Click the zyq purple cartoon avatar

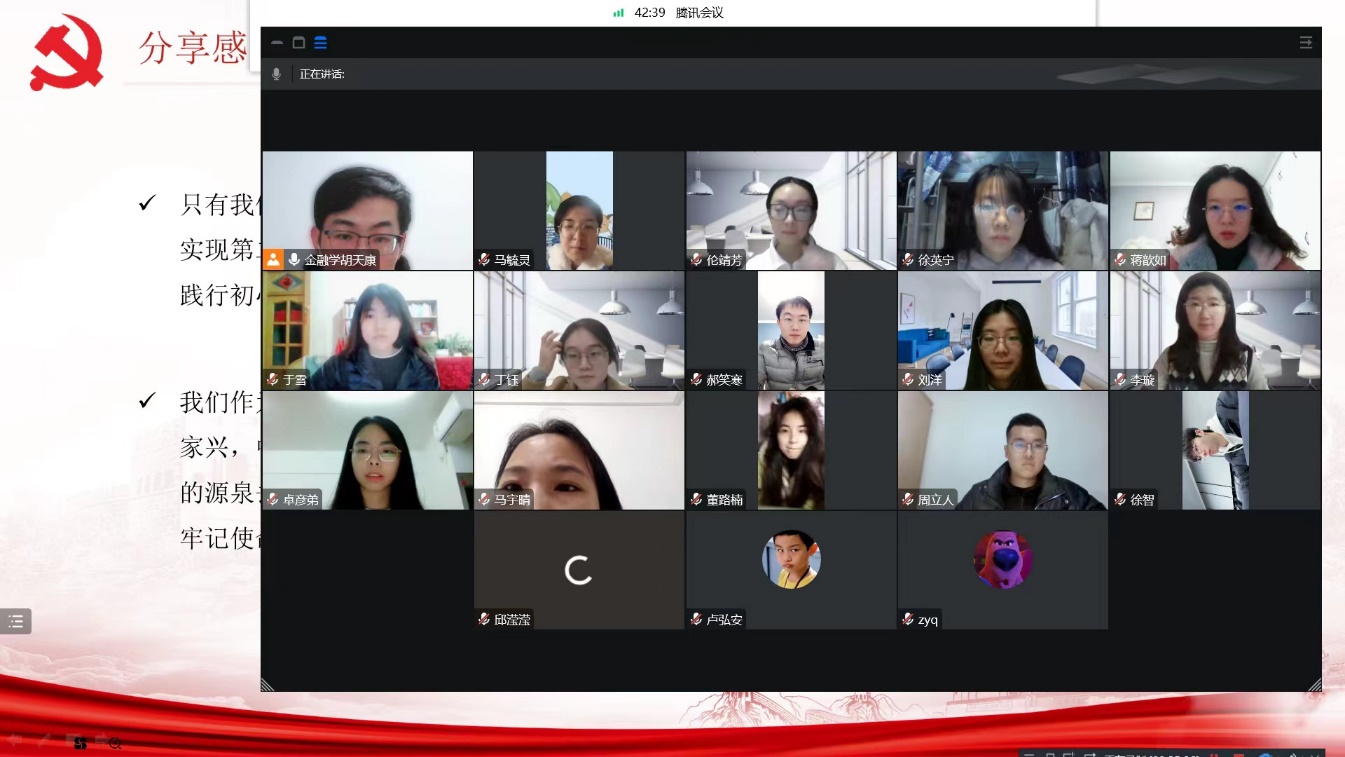click(1002, 559)
